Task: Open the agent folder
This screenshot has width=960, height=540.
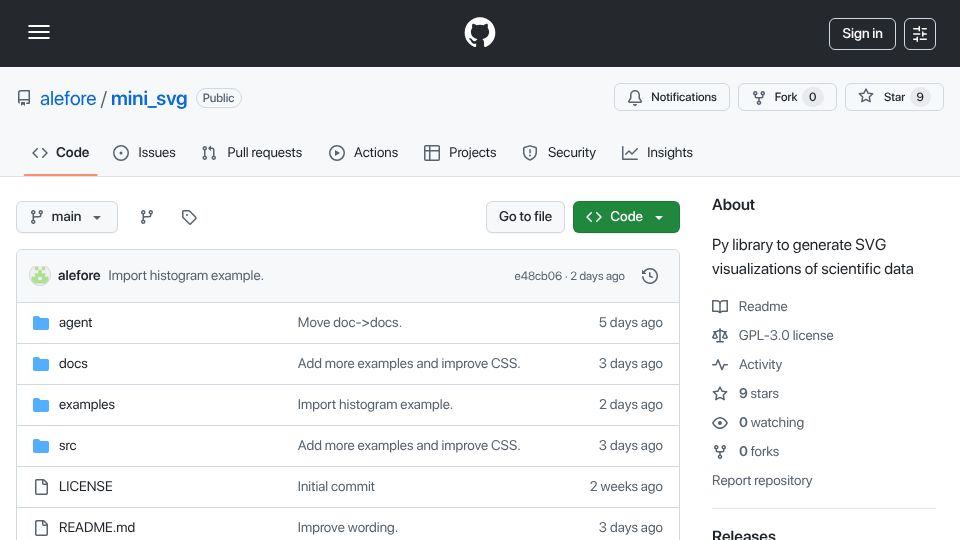Action: coord(75,323)
